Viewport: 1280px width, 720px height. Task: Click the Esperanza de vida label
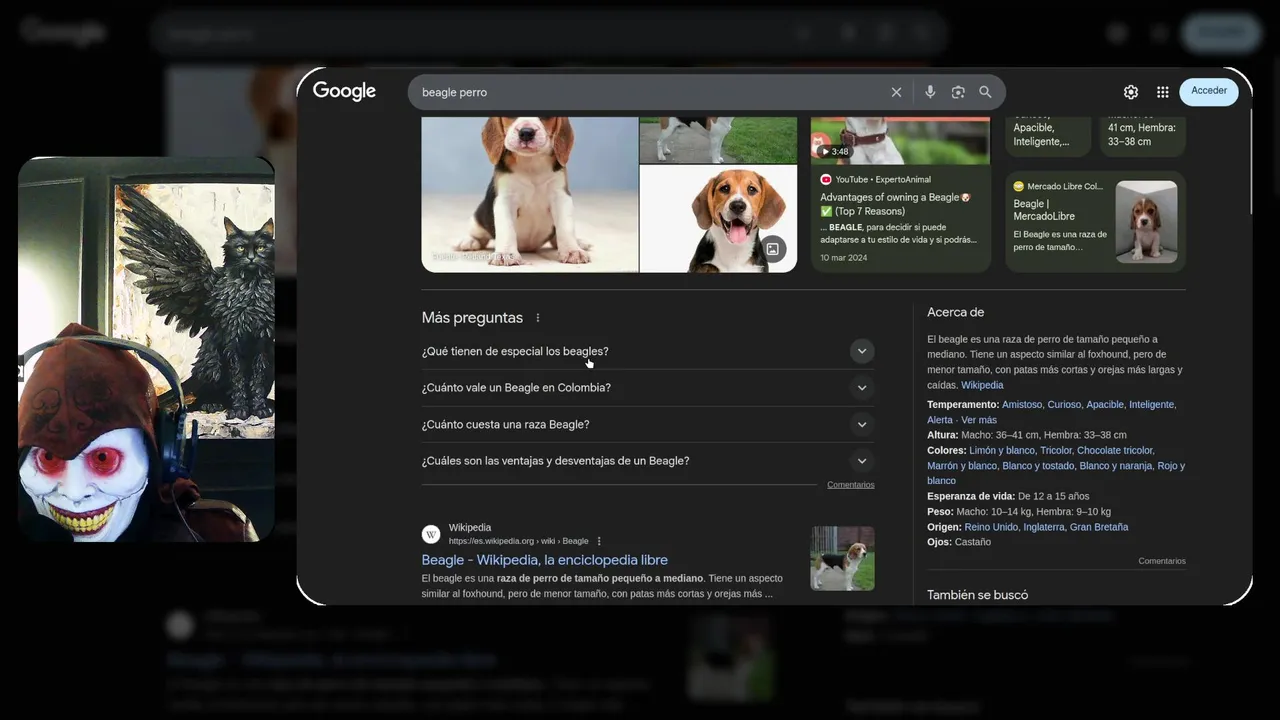[971, 496]
